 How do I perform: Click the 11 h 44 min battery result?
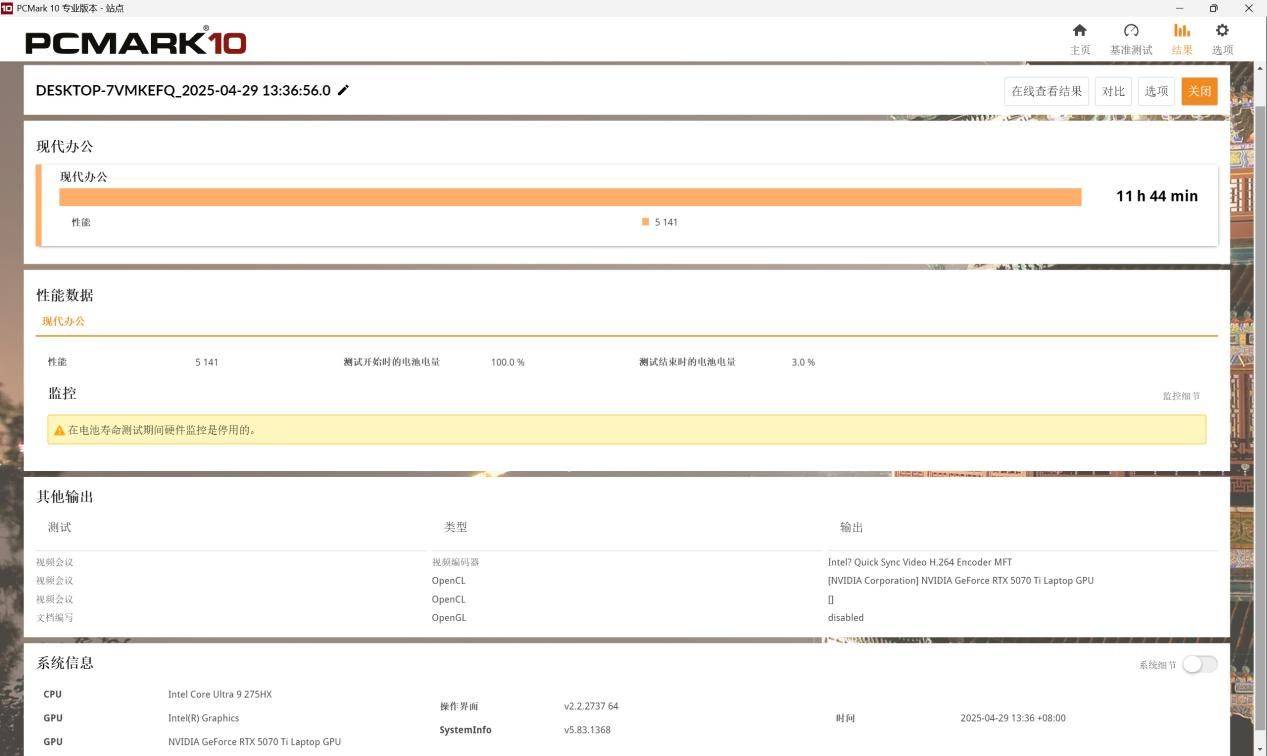tap(1157, 196)
